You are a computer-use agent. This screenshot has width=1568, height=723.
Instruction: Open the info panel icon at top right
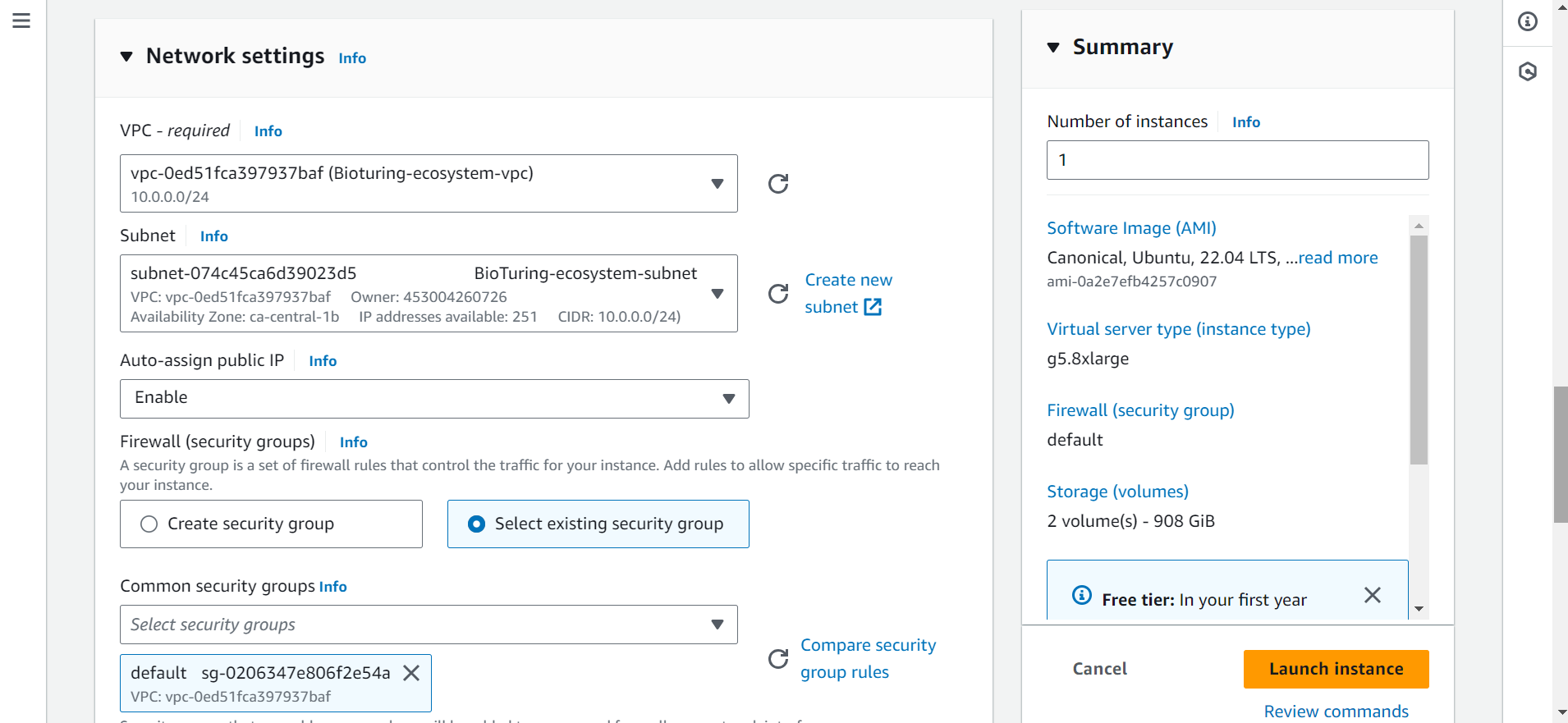pos(1527,21)
